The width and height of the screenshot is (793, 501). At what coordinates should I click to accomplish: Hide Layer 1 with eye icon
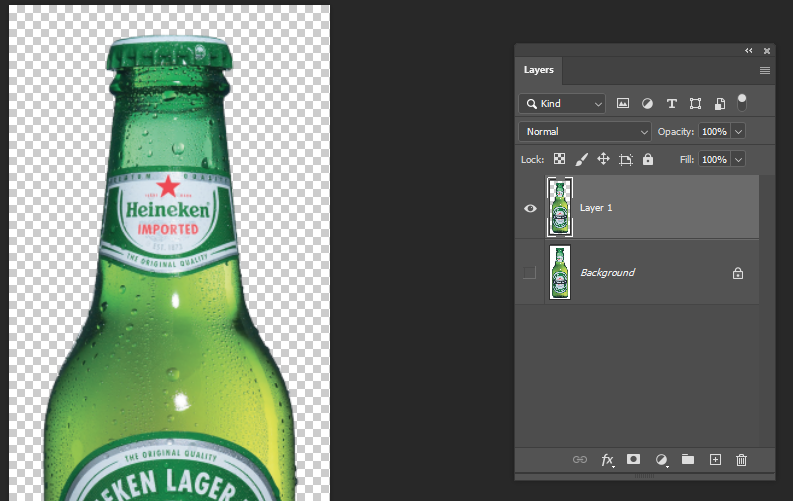530,208
